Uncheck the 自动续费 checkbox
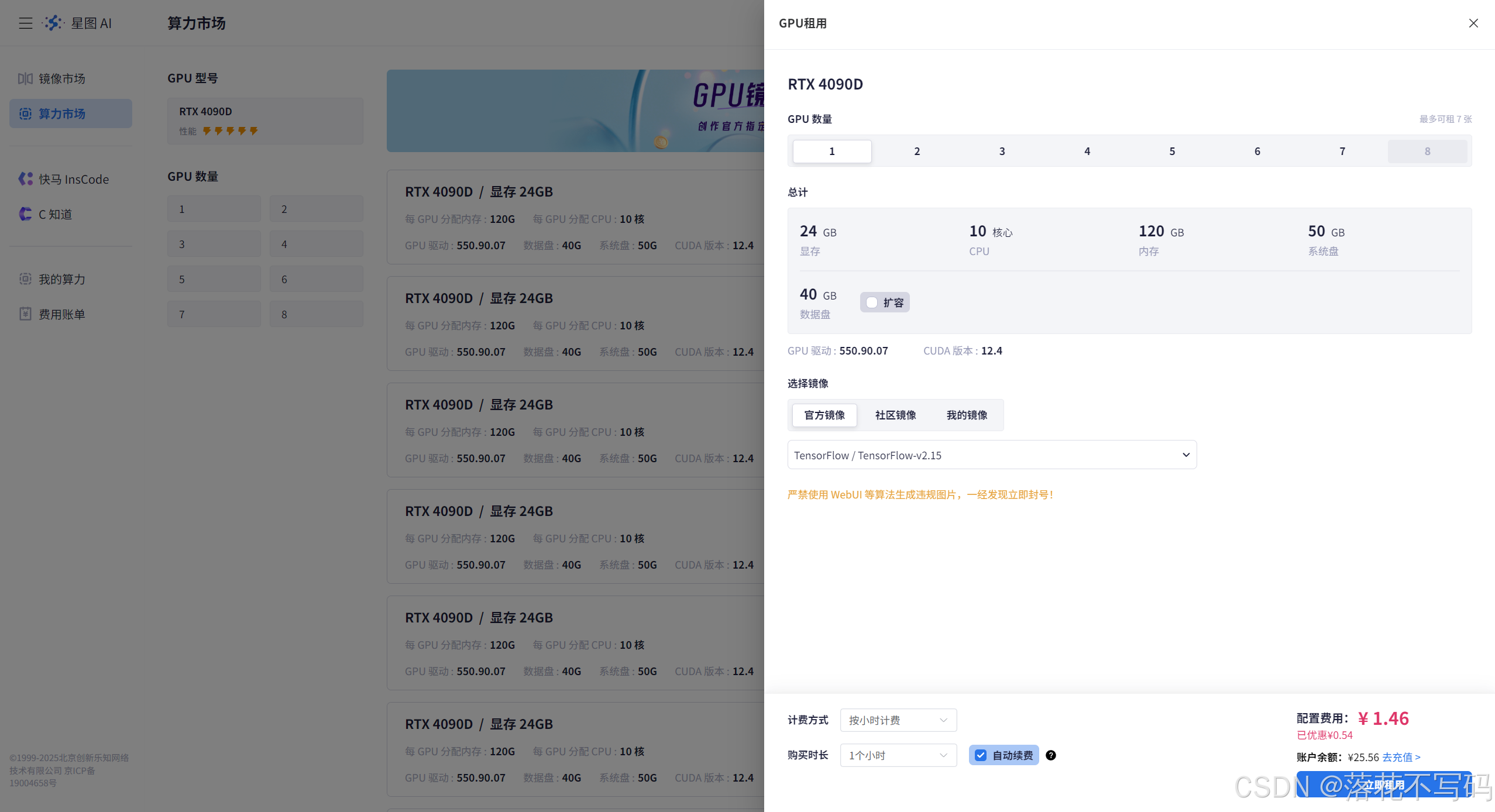 (x=981, y=755)
